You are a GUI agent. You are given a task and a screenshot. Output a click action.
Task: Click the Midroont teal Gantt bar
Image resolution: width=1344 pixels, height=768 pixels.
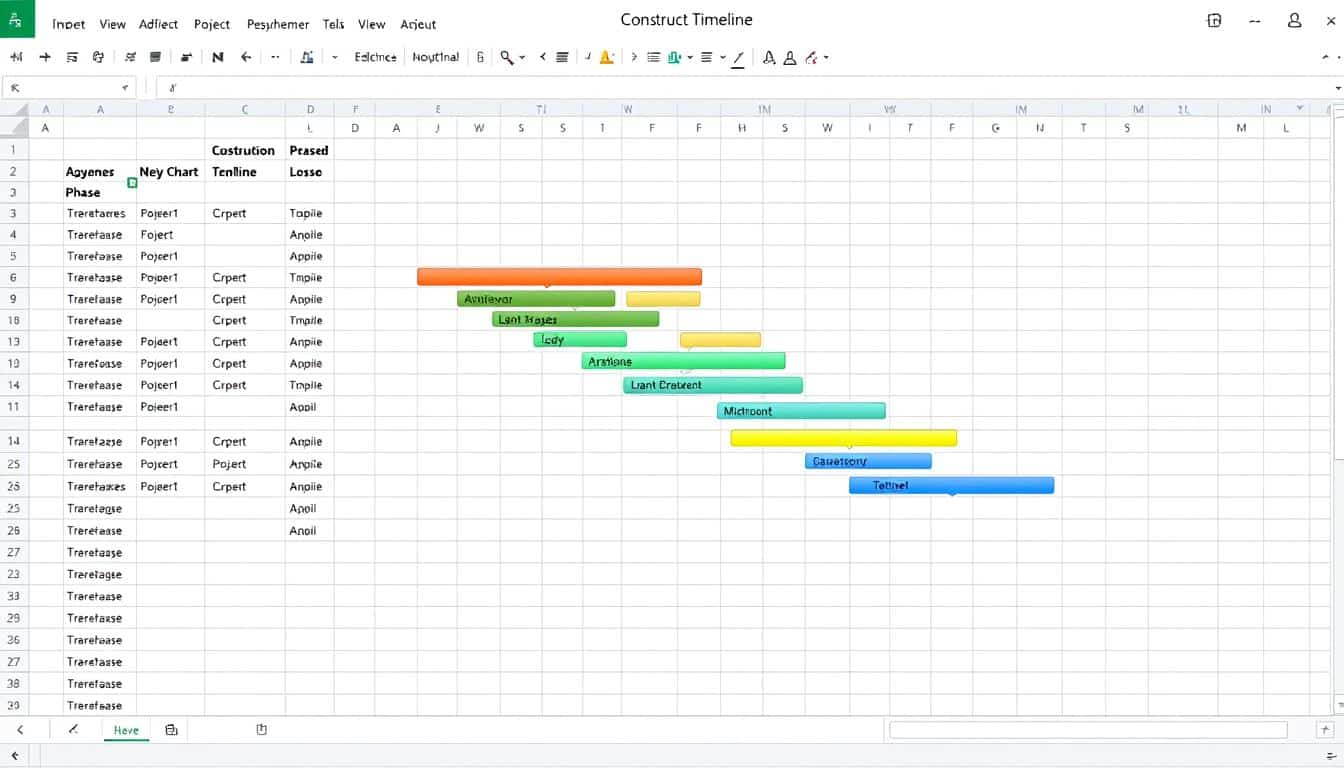pos(801,411)
